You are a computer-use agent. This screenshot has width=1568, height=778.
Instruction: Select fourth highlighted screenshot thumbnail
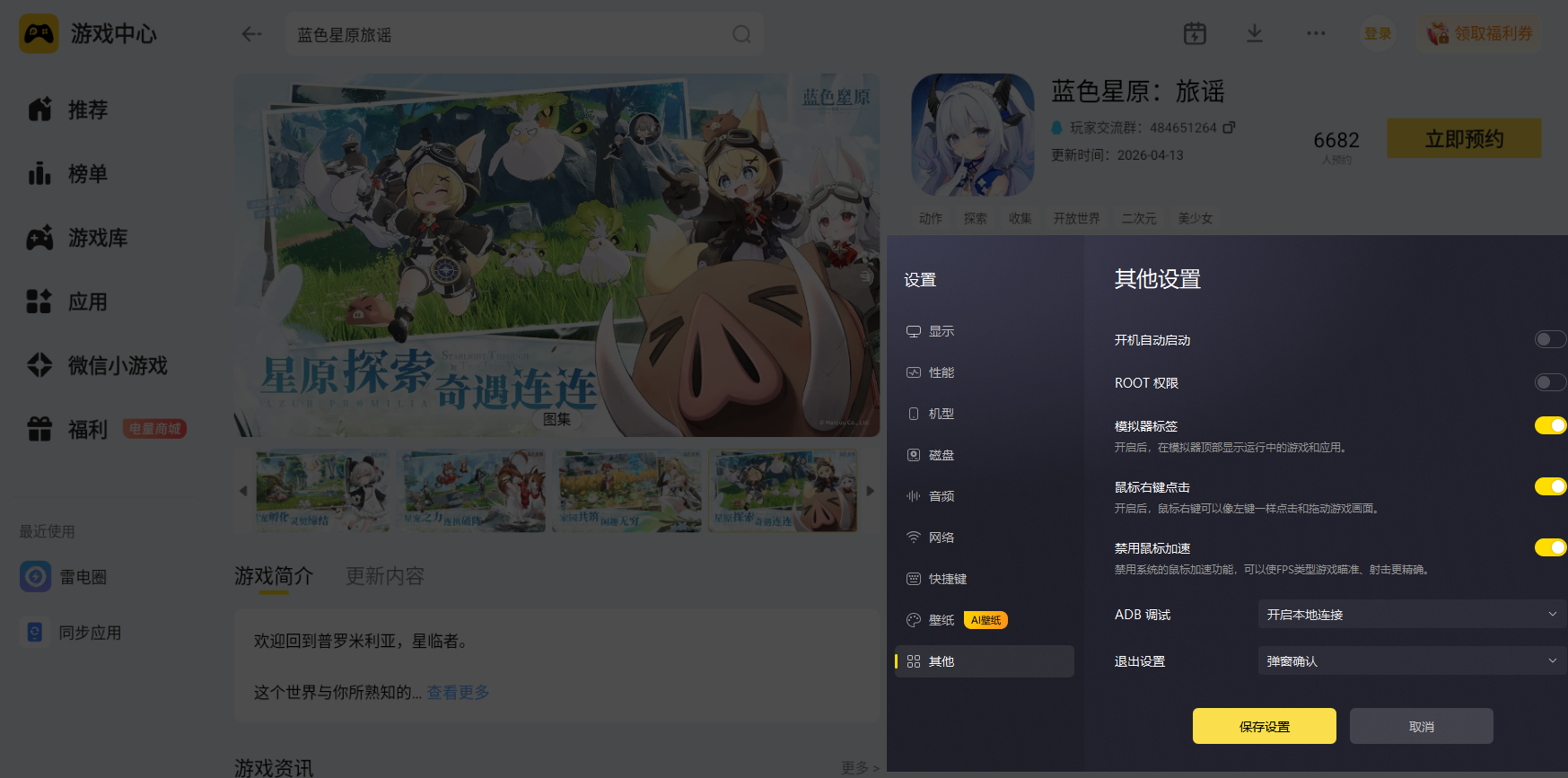(x=784, y=491)
